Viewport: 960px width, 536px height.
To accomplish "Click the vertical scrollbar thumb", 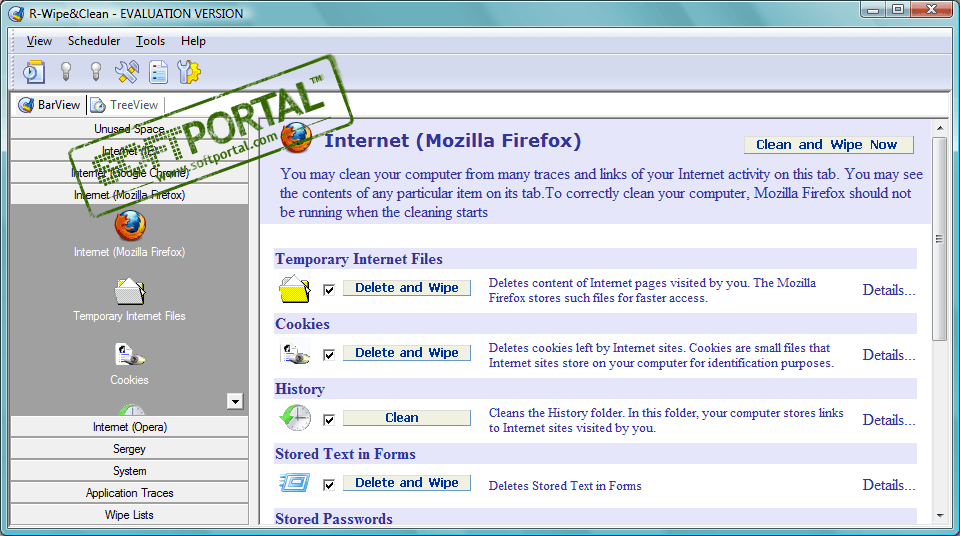I will pos(940,239).
